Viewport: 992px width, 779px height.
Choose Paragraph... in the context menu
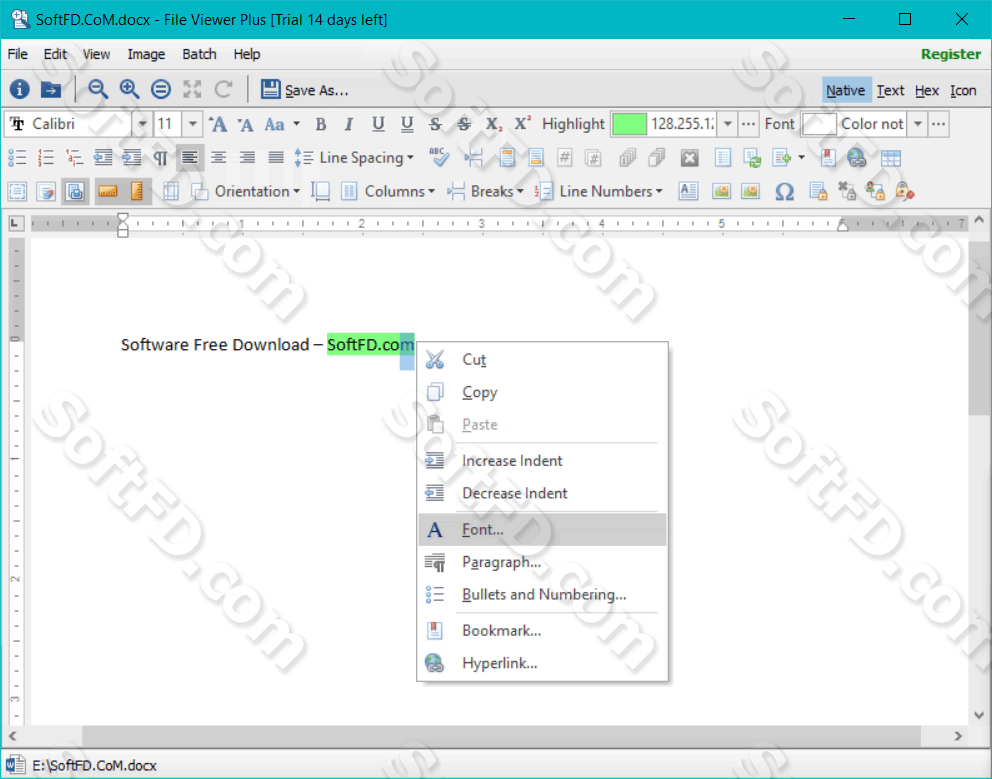[542, 562]
